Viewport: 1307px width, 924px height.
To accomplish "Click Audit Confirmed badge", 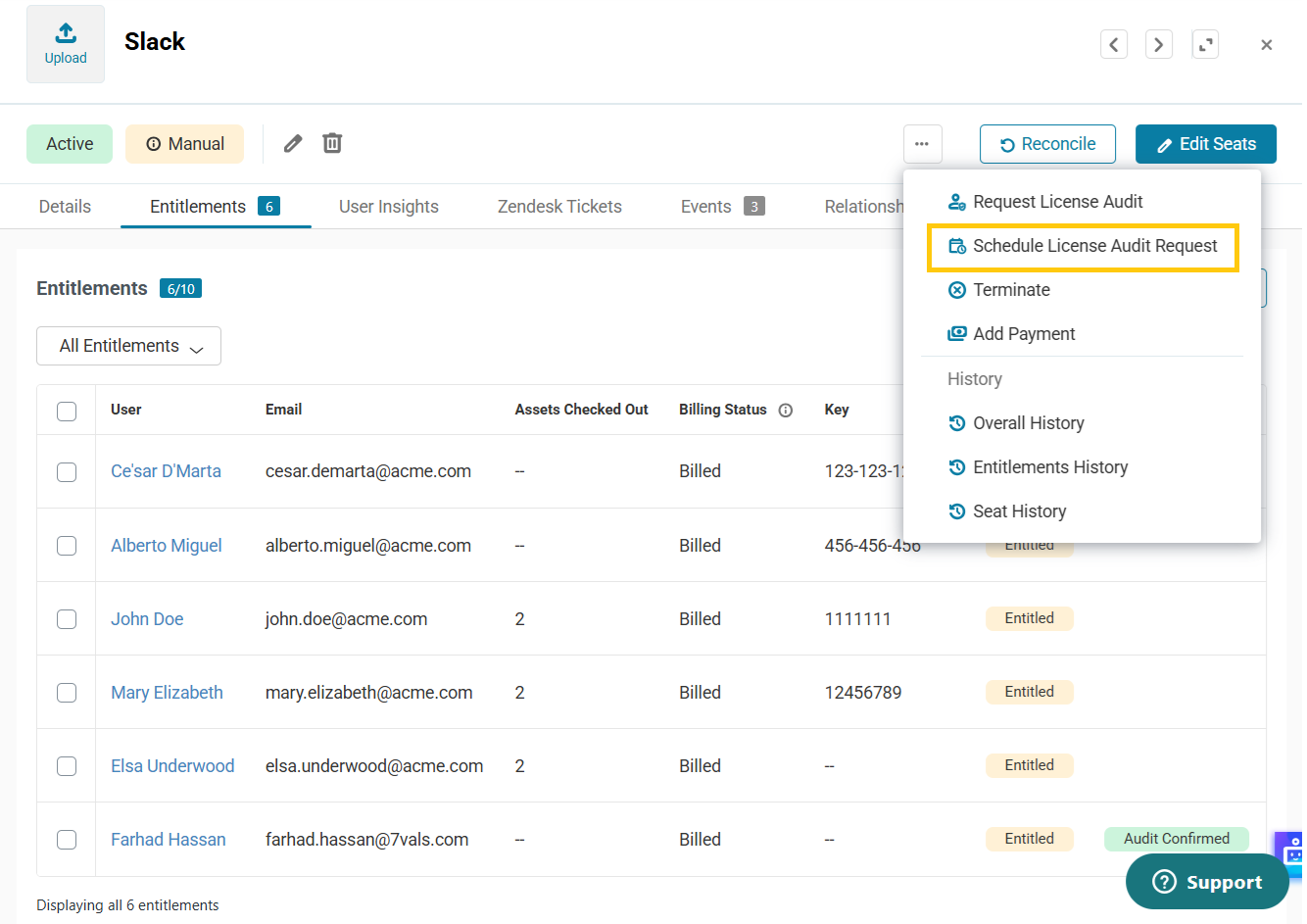I will 1177,839.
